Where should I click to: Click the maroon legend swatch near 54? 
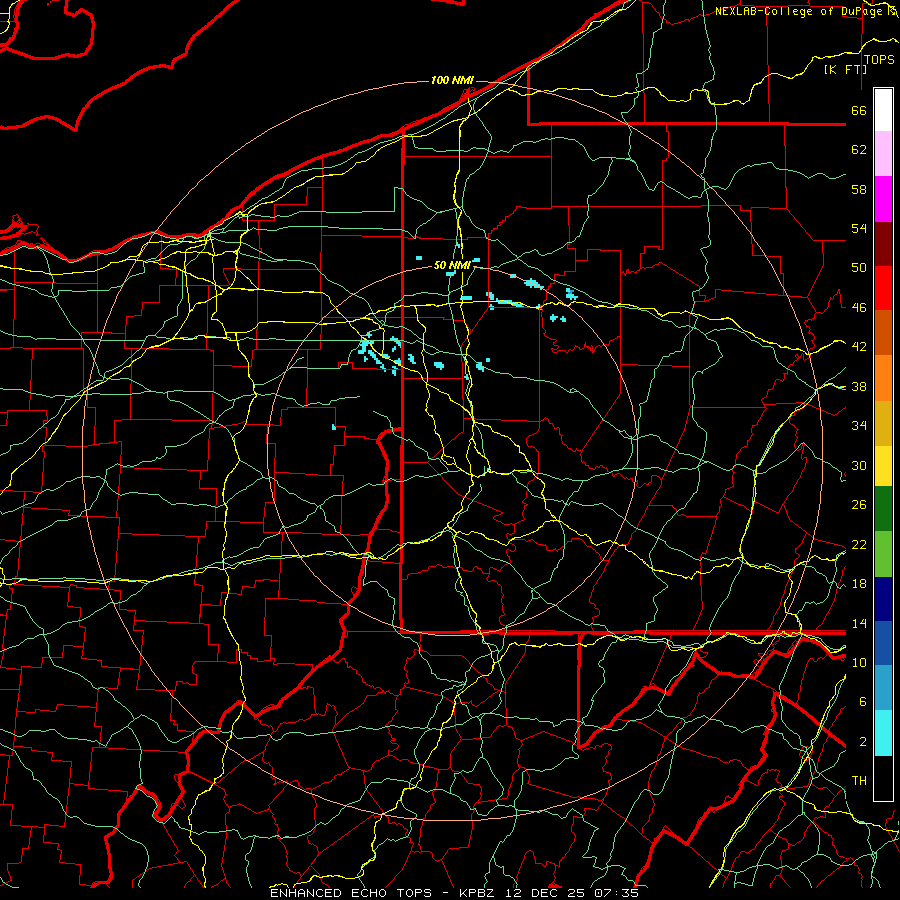883,244
